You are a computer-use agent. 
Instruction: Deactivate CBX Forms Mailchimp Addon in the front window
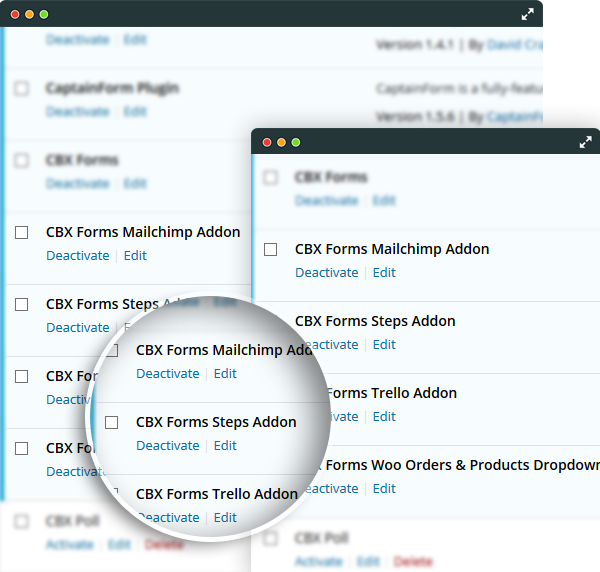pyautogui.click(x=327, y=272)
